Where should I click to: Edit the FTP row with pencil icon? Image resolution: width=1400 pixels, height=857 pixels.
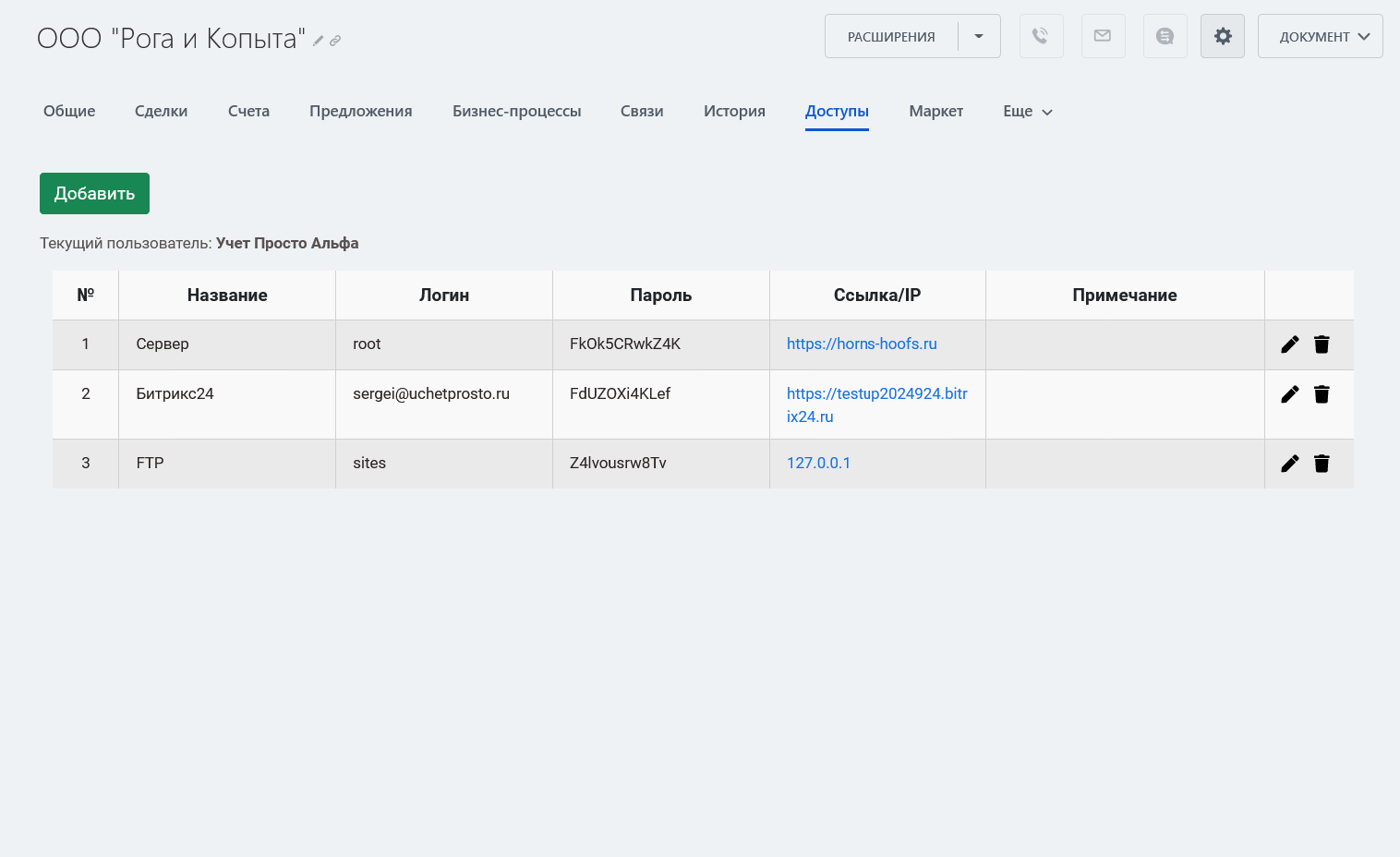tap(1289, 464)
